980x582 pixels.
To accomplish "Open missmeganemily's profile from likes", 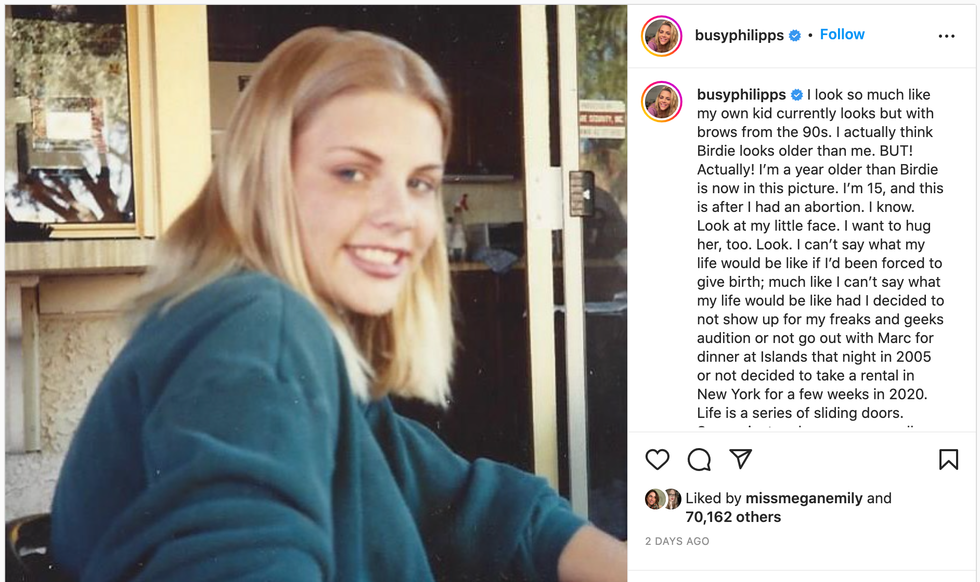I will click(x=804, y=498).
